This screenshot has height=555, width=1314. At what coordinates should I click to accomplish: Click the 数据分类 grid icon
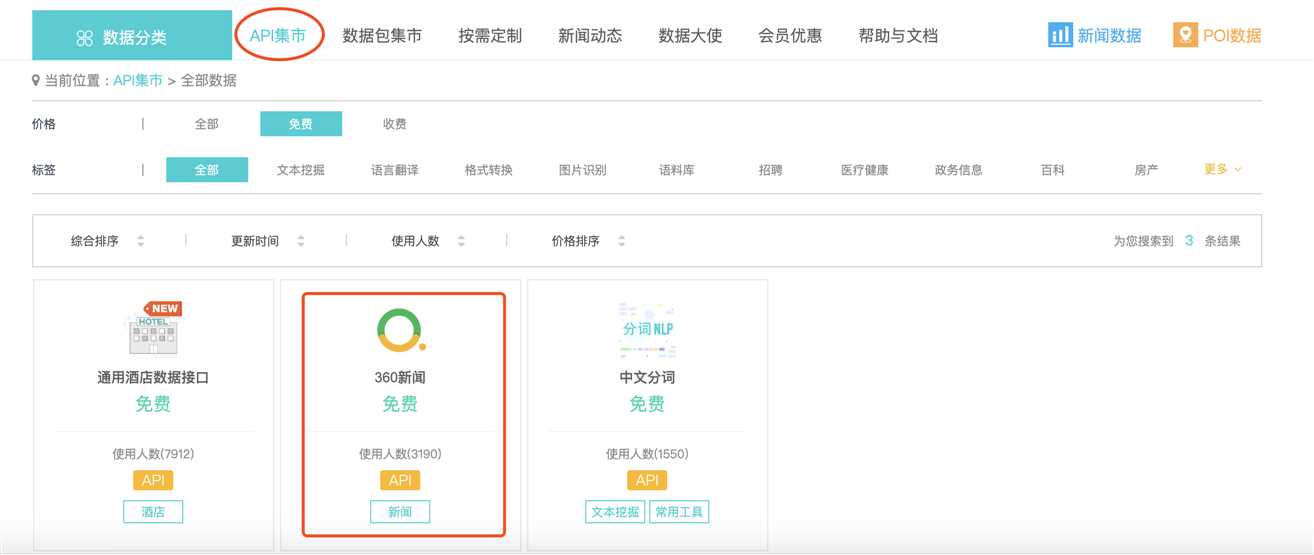(85, 38)
